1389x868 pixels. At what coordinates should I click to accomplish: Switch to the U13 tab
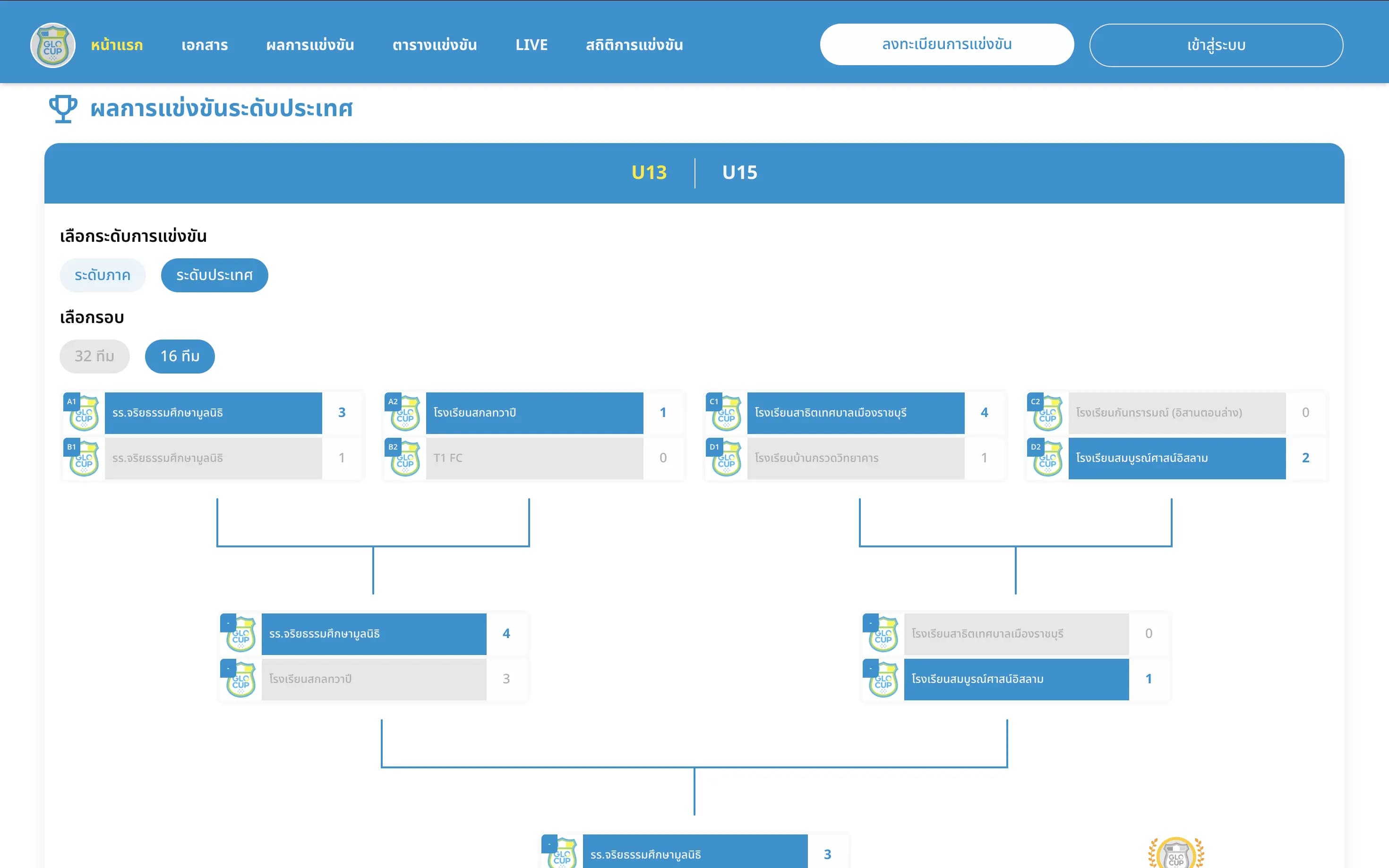tap(649, 173)
